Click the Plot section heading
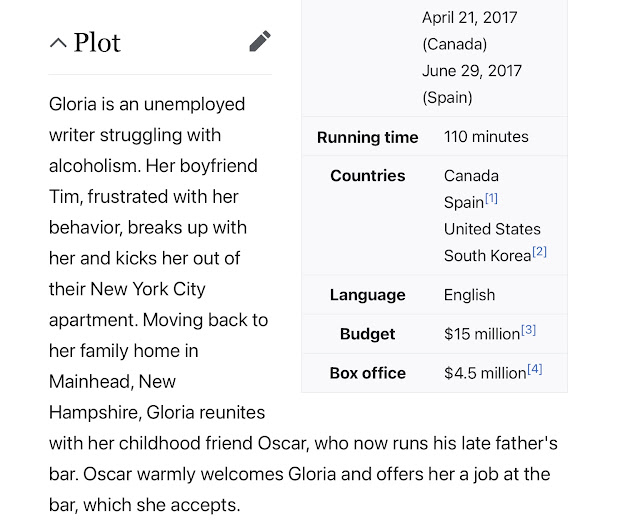640x532 pixels. point(97,42)
